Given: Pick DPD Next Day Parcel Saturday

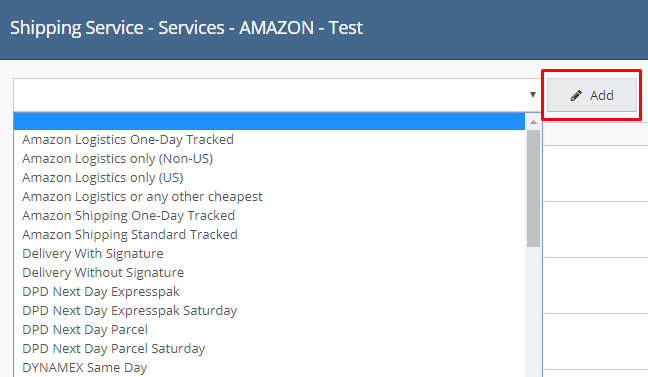Looking at the screenshot, I should point(114,349).
